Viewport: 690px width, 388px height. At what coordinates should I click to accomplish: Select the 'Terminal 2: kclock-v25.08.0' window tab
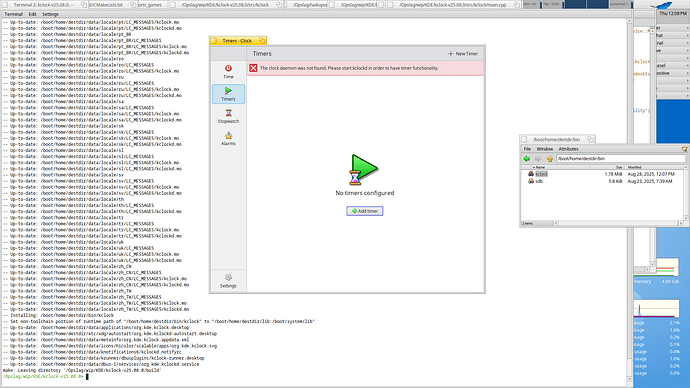tap(44, 5)
